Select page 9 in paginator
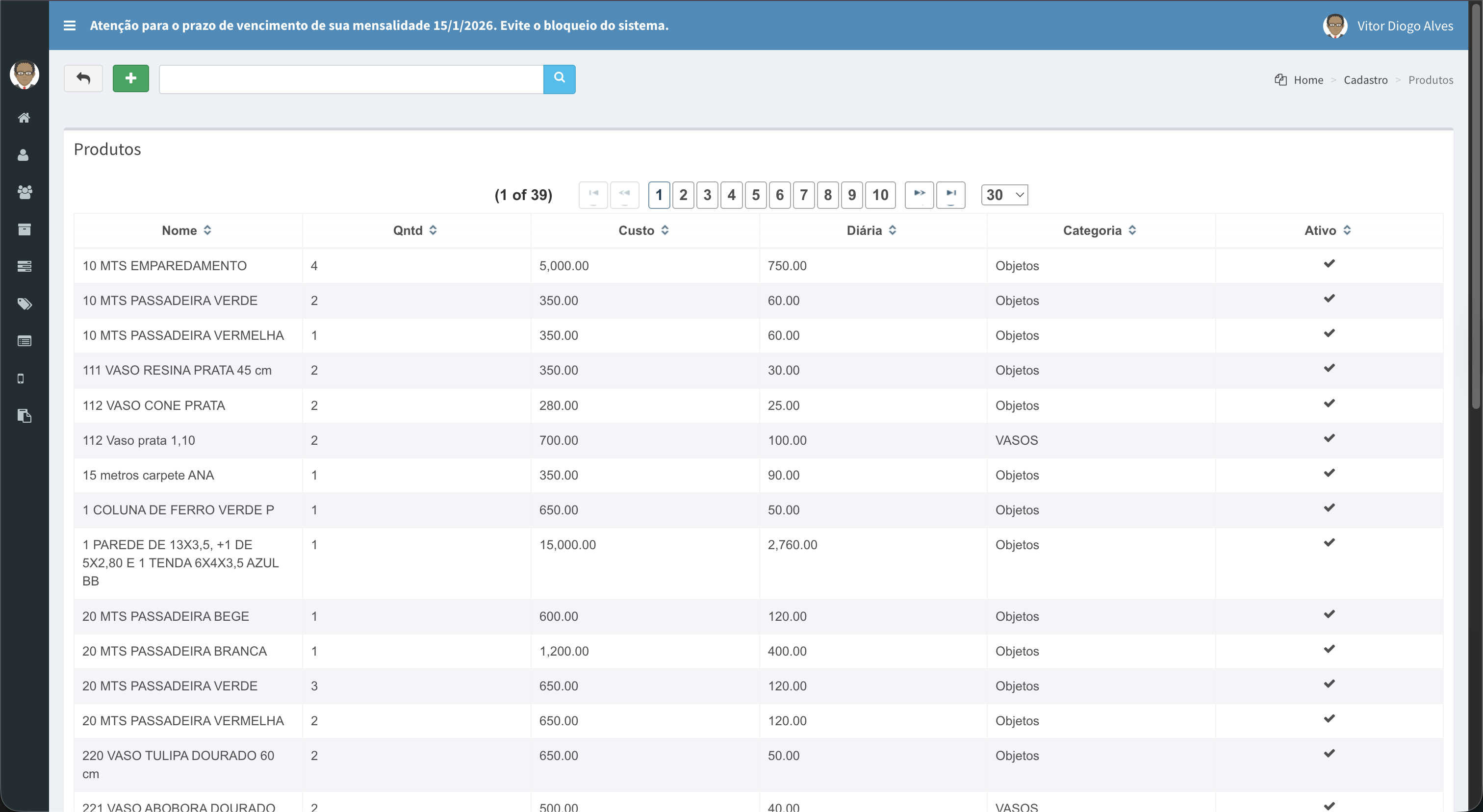The width and height of the screenshot is (1483, 812). tap(852, 195)
